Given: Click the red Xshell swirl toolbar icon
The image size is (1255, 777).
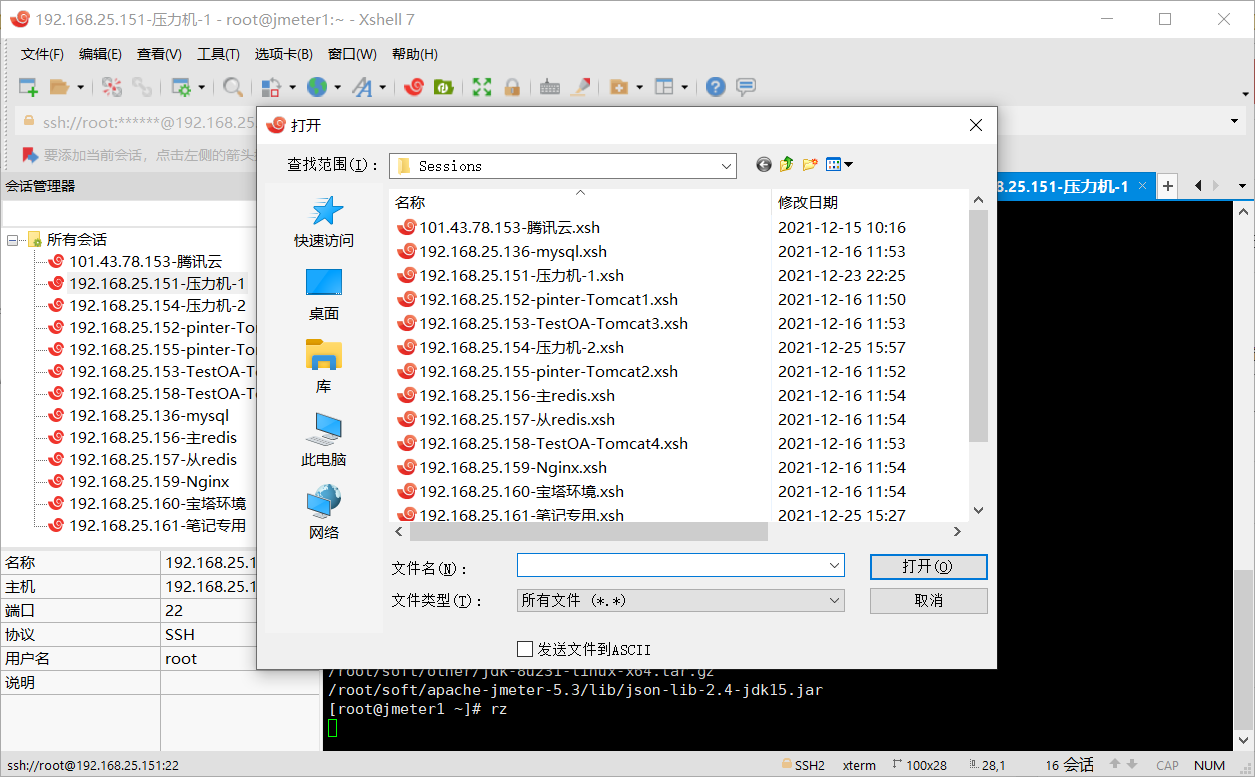Looking at the screenshot, I should 414,87.
